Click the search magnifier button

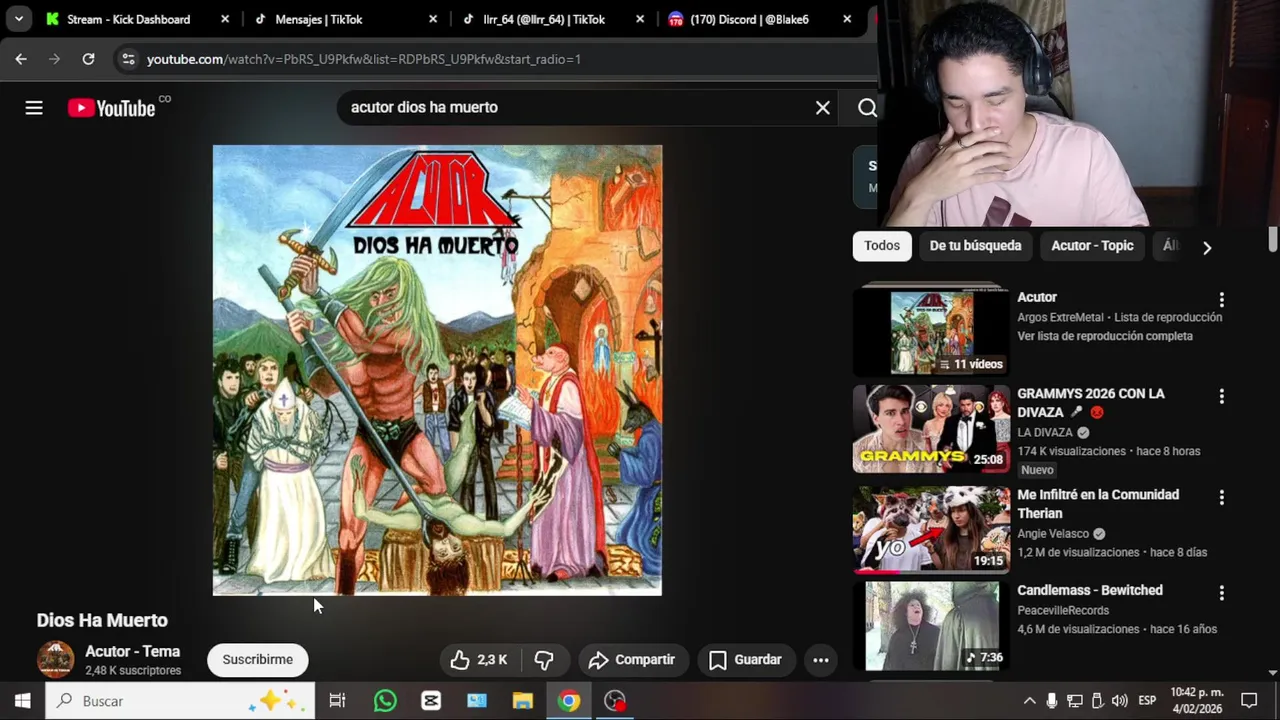867,108
